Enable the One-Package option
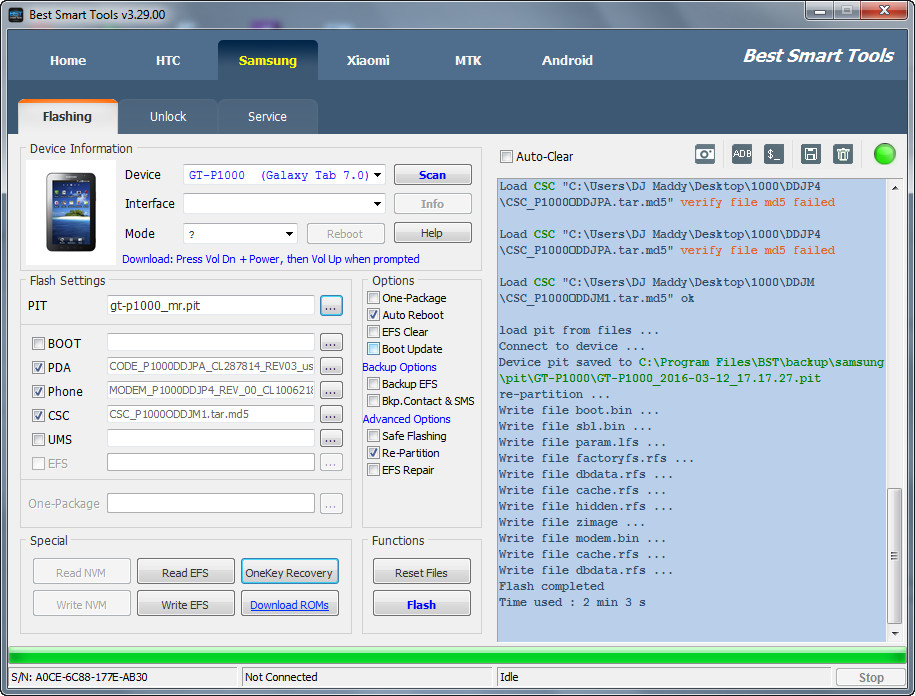 tap(373, 298)
